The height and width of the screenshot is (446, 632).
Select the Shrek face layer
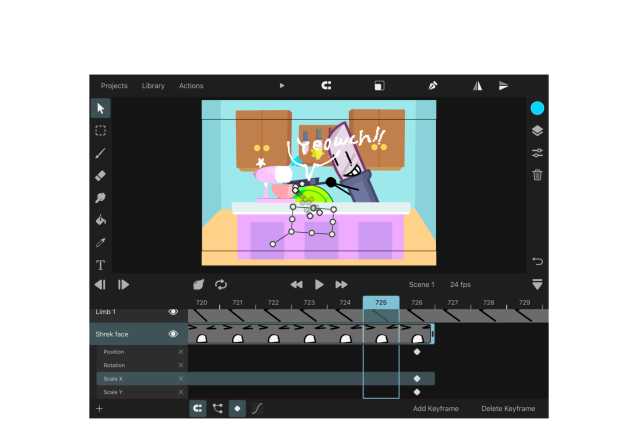(x=139, y=334)
